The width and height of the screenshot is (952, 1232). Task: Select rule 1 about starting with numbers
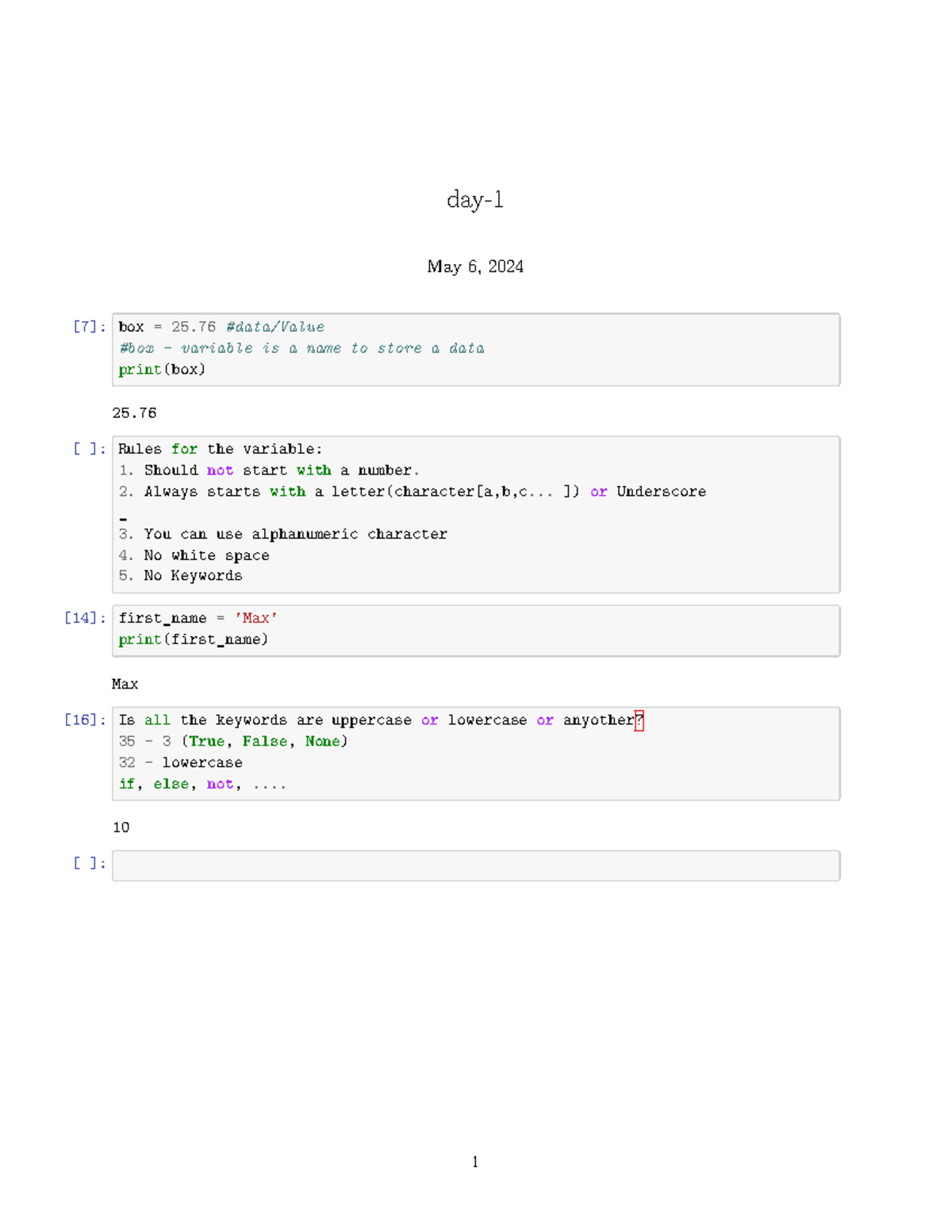pyautogui.click(x=268, y=470)
